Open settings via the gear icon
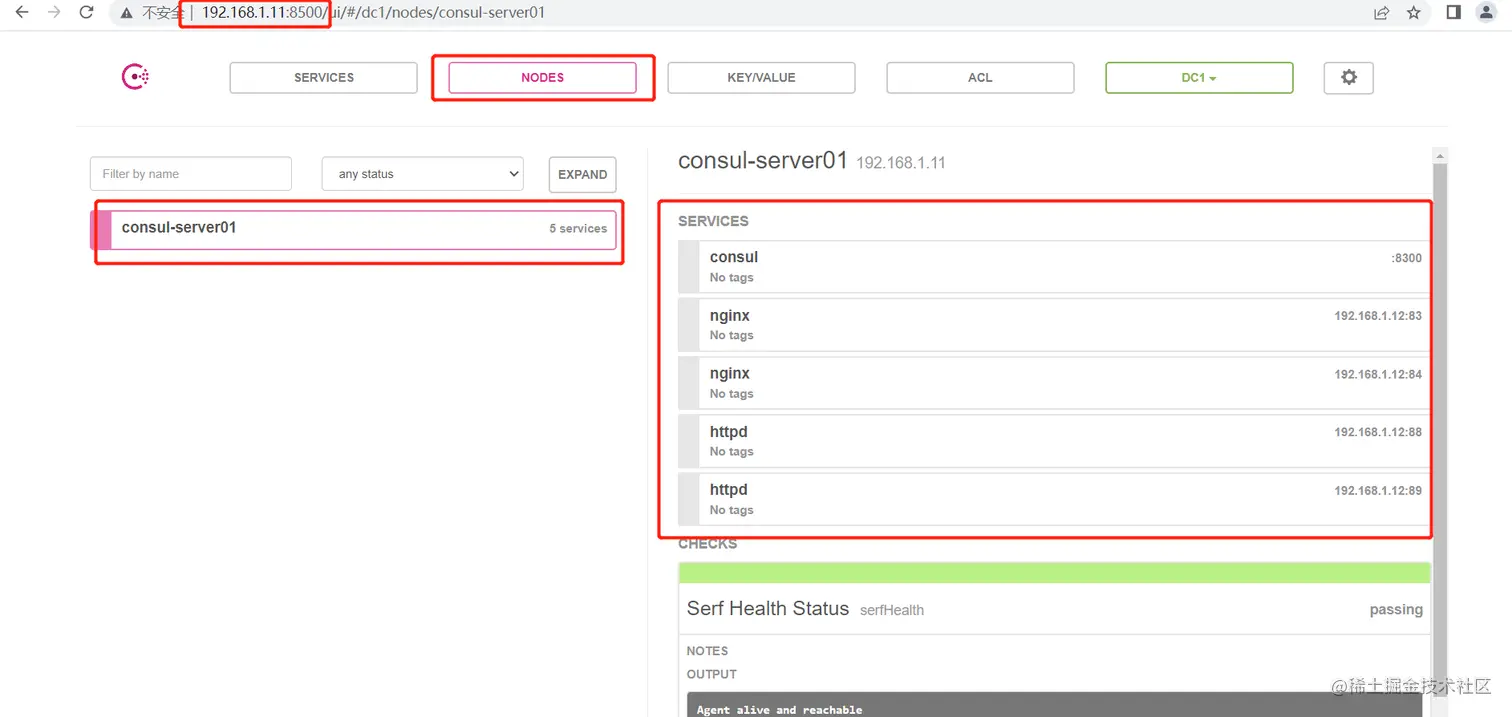This screenshot has height=717, width=1512. [x=1348, y=77]
